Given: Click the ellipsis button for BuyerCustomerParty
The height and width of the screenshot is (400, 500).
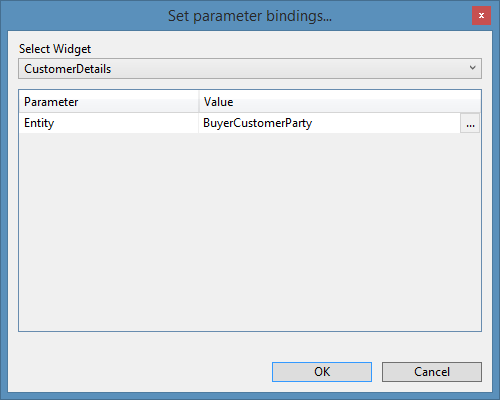Looking at the screenshot, I should click(x=470, y=123).
